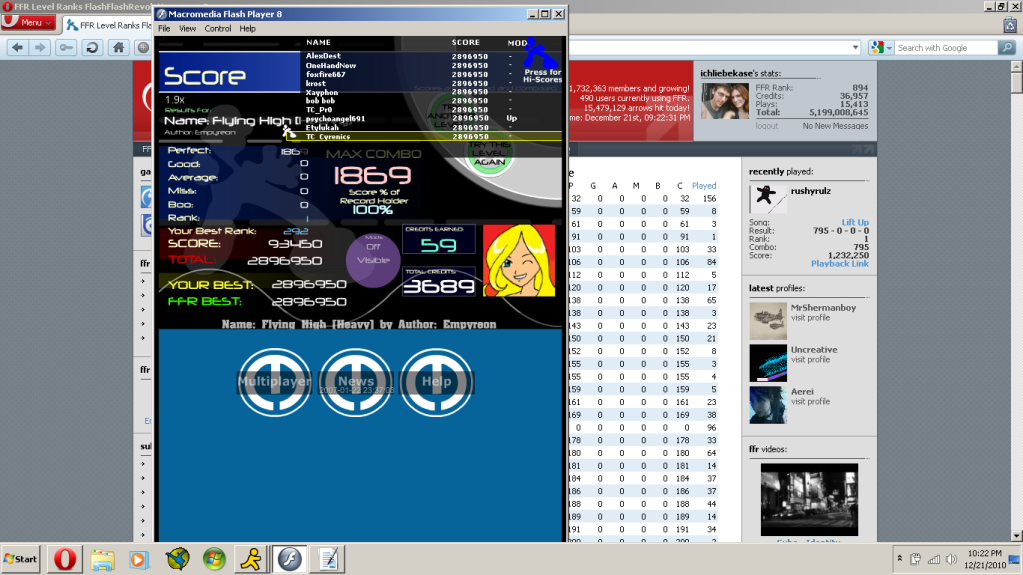Click the browser reload icon
Image resolution: width=1023 pixels, height=575 pixels.
click(92, 48)
